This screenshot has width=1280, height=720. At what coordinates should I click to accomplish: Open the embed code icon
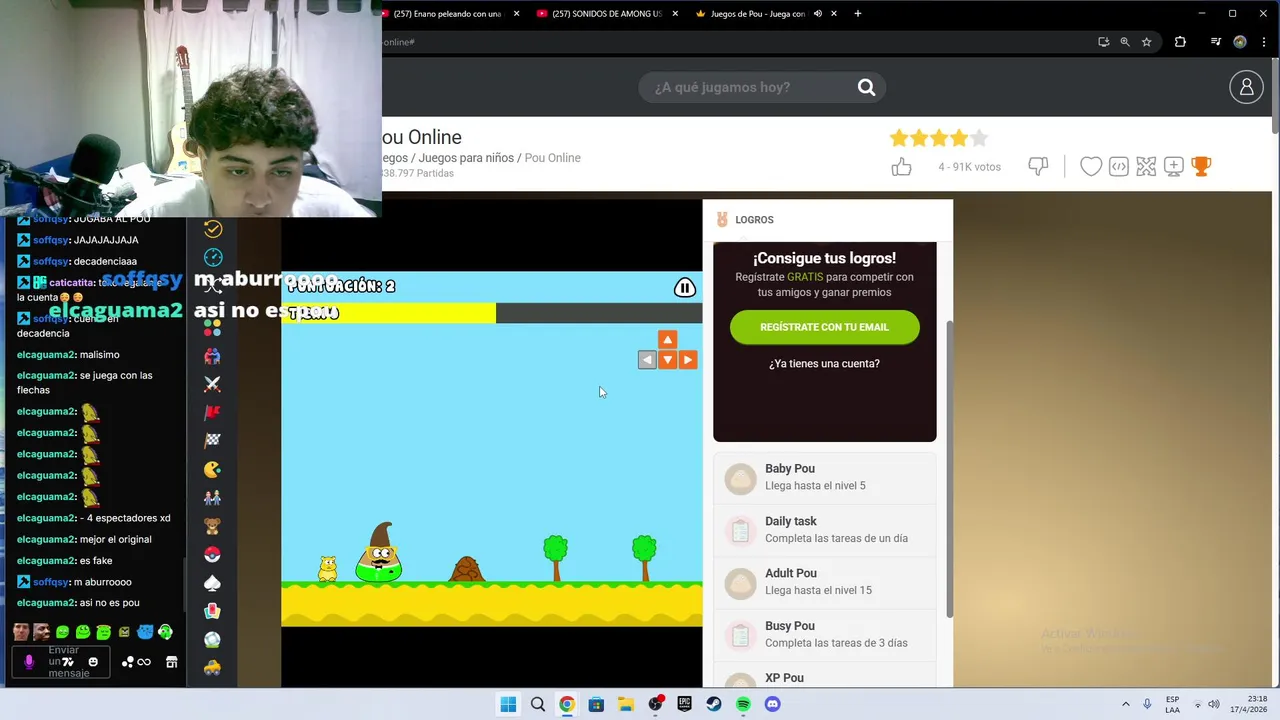[x=1119, y=167]
